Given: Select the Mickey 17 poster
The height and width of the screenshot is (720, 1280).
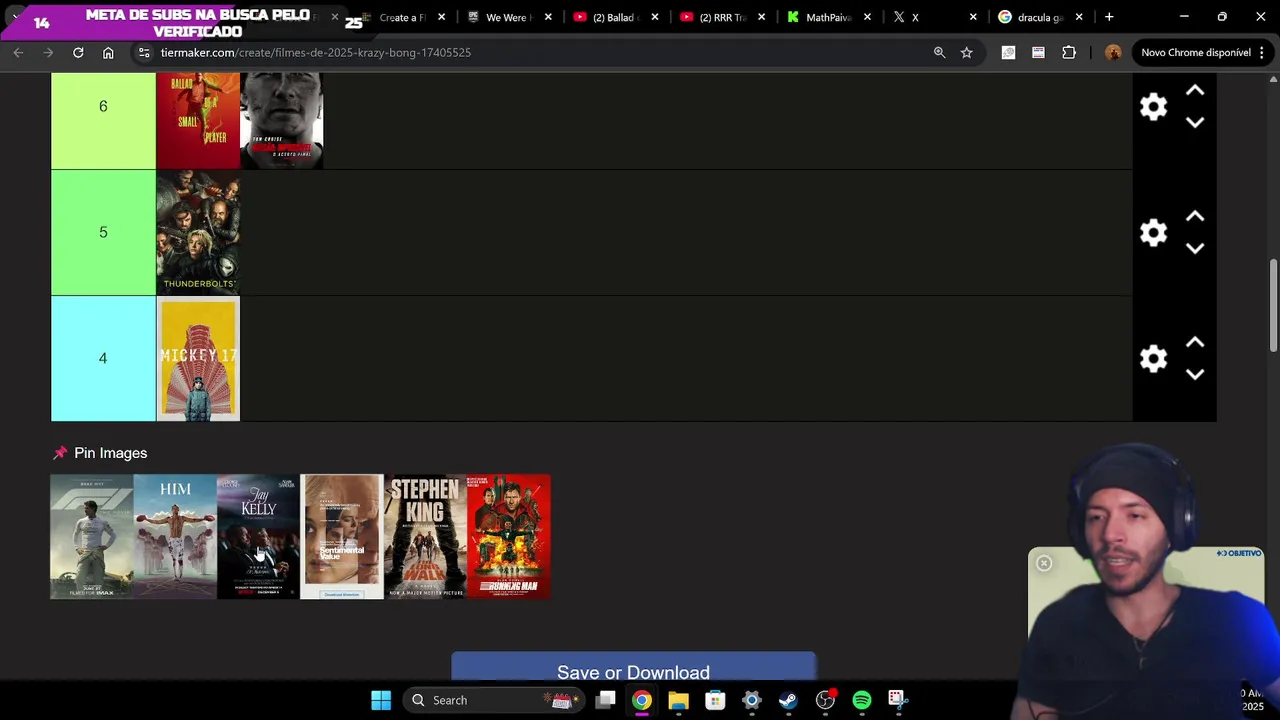Looking at the screenshot, I should coord(198,358).
